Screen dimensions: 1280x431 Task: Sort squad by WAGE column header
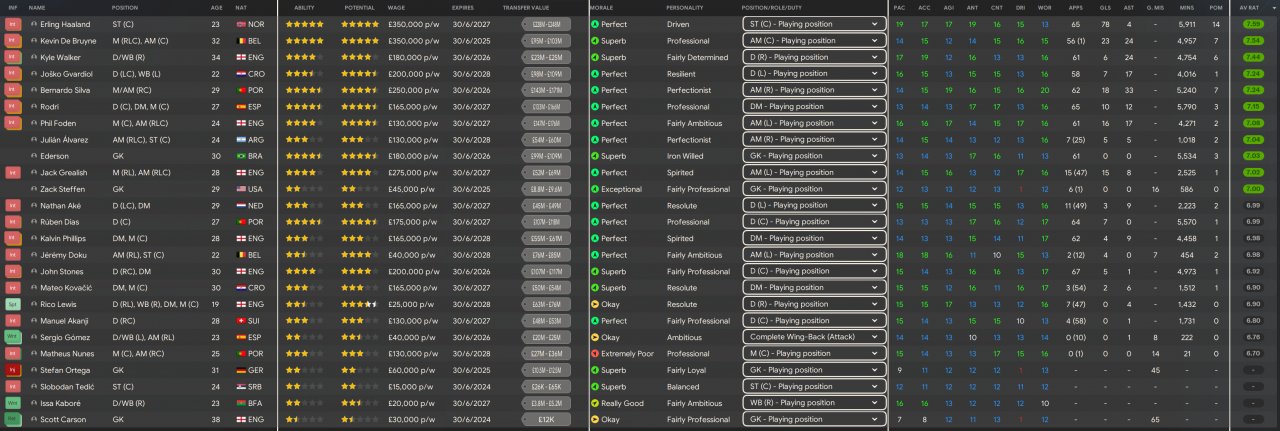click(396, 7)
